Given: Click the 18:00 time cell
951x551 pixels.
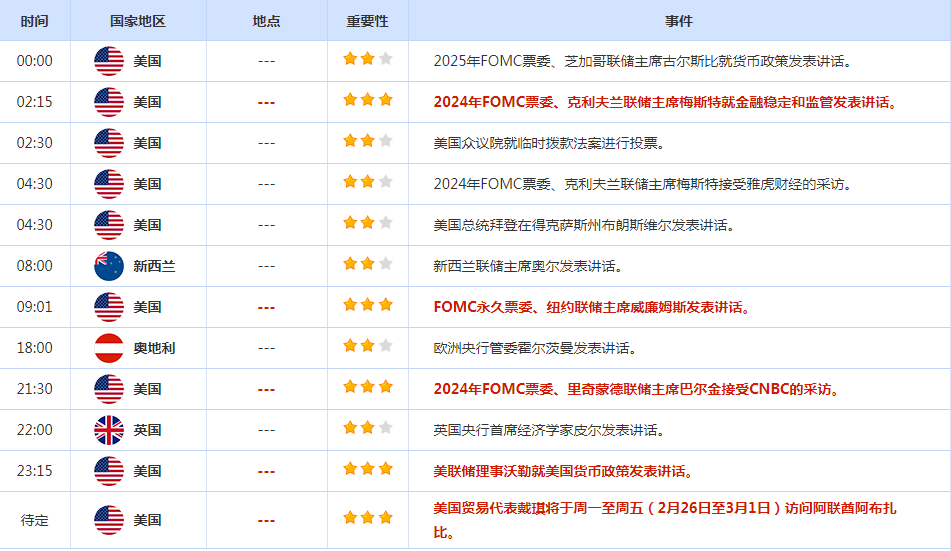Looking at the screenshot, I should (35, 348).
